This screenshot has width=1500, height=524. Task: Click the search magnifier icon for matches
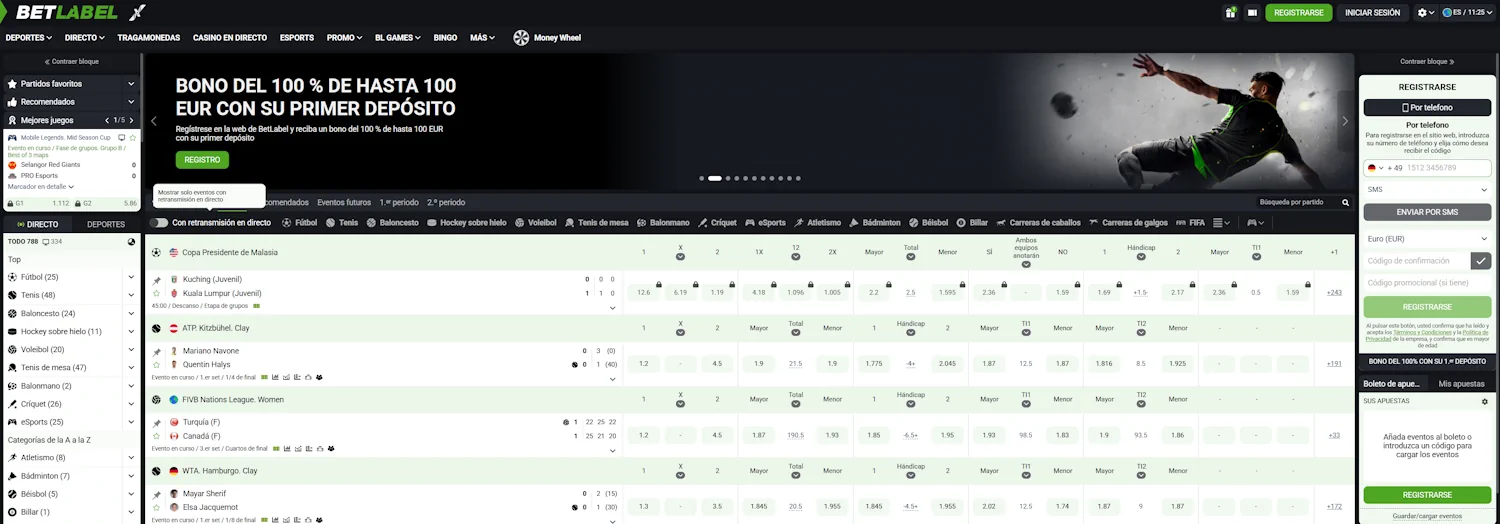[x=1345, y=203]
